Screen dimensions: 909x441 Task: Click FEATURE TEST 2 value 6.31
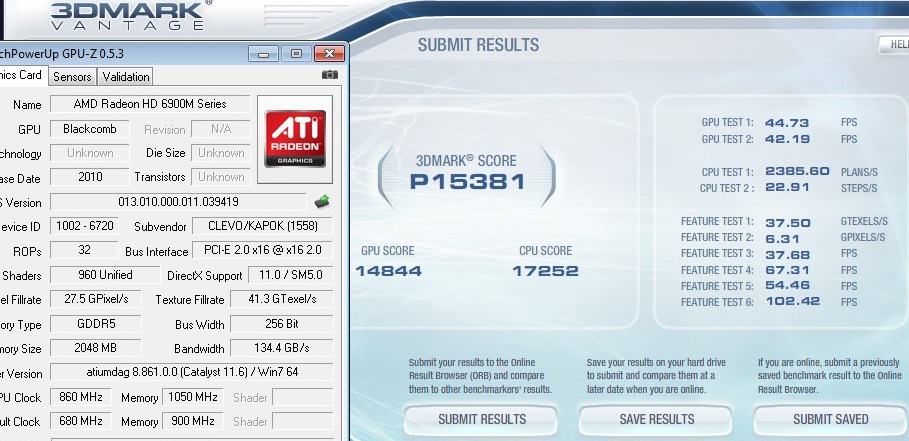coord(782,239)
